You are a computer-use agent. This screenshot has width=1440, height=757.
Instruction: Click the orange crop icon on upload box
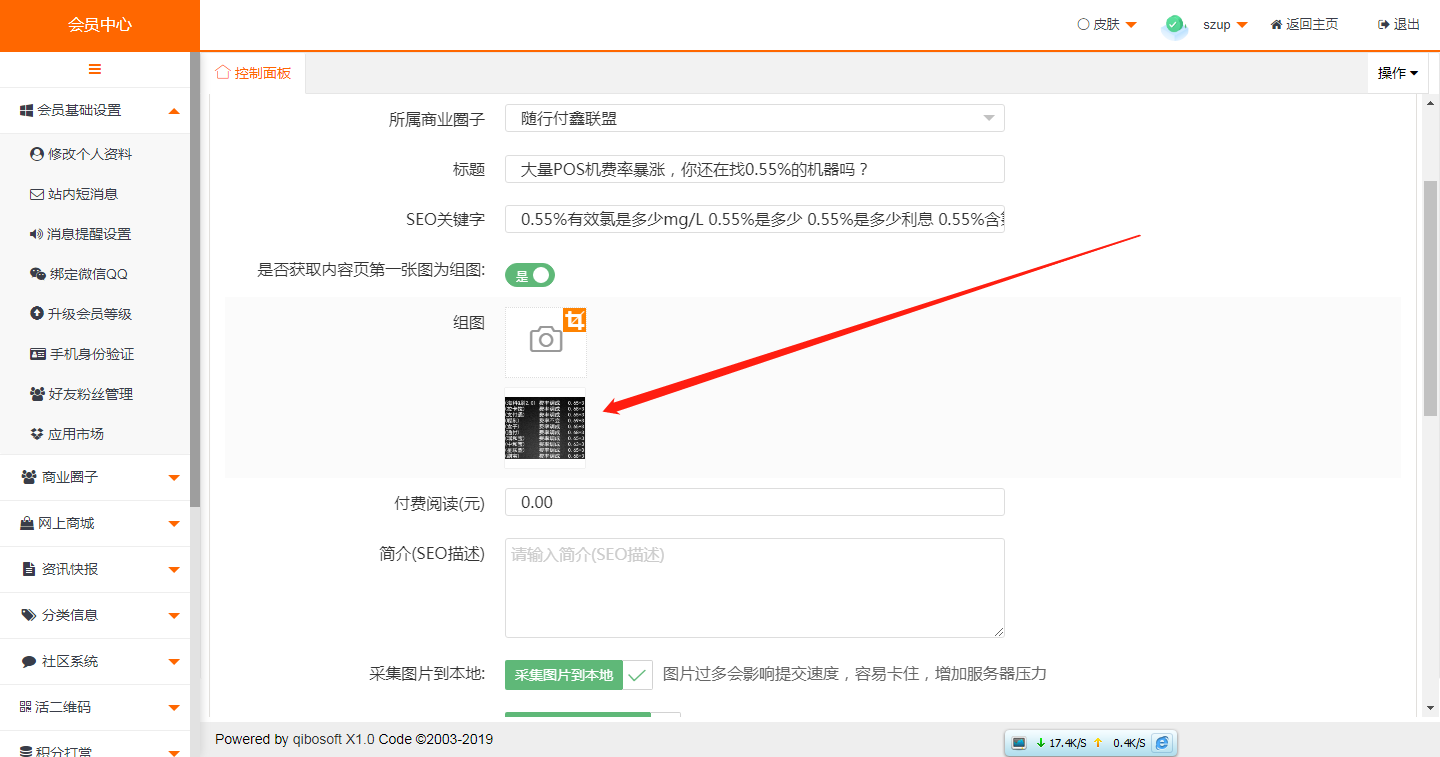(574, 320)
